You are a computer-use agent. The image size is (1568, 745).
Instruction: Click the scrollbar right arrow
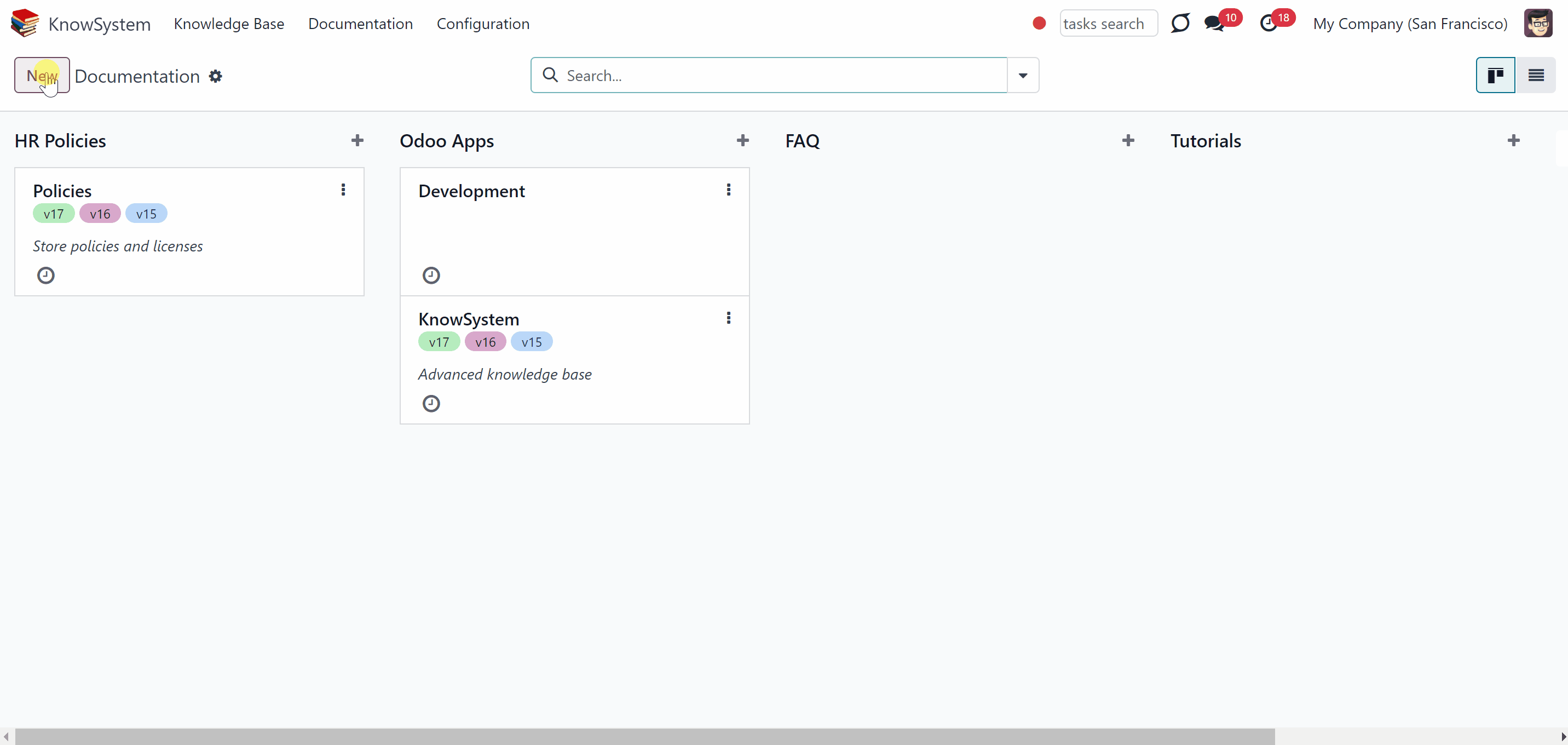click(1563, 736)
